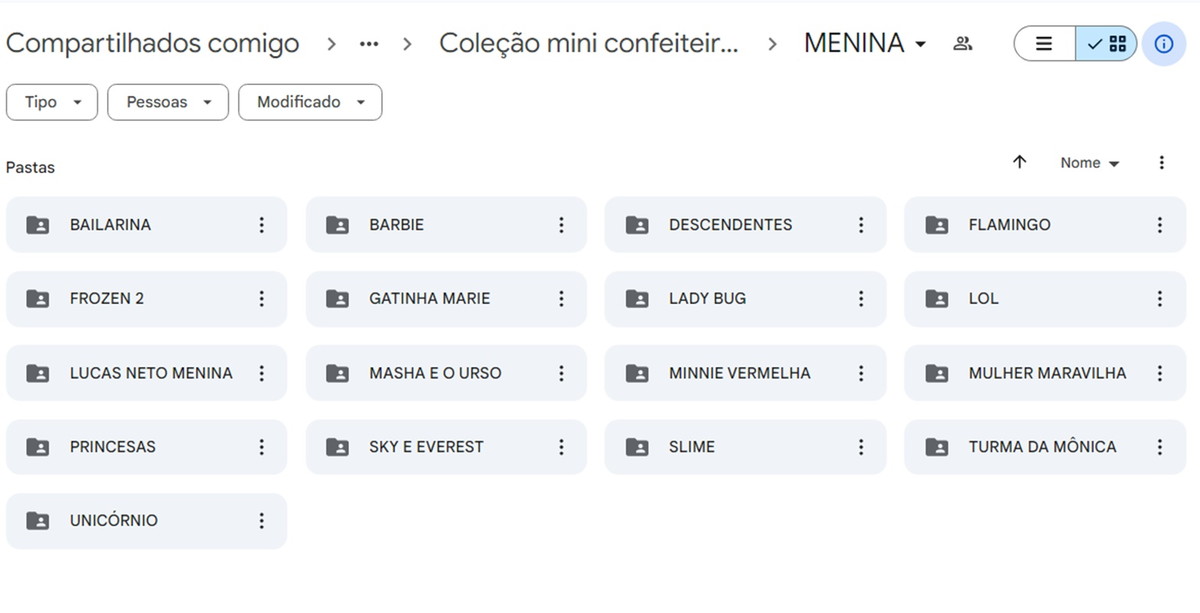Open more sort options three-dot menu

[1161, 162]
